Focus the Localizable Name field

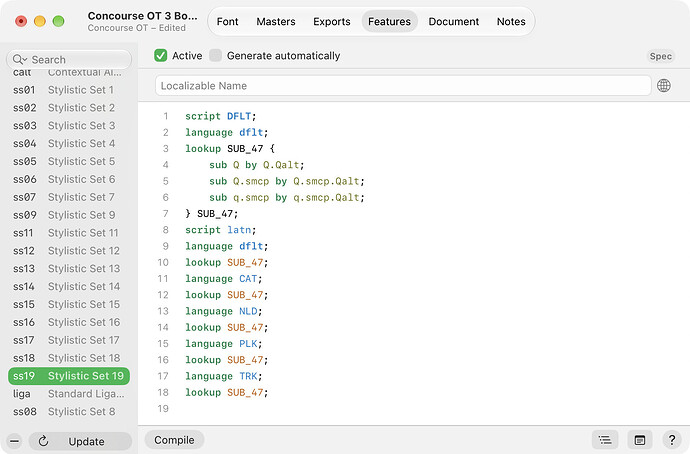403,86
